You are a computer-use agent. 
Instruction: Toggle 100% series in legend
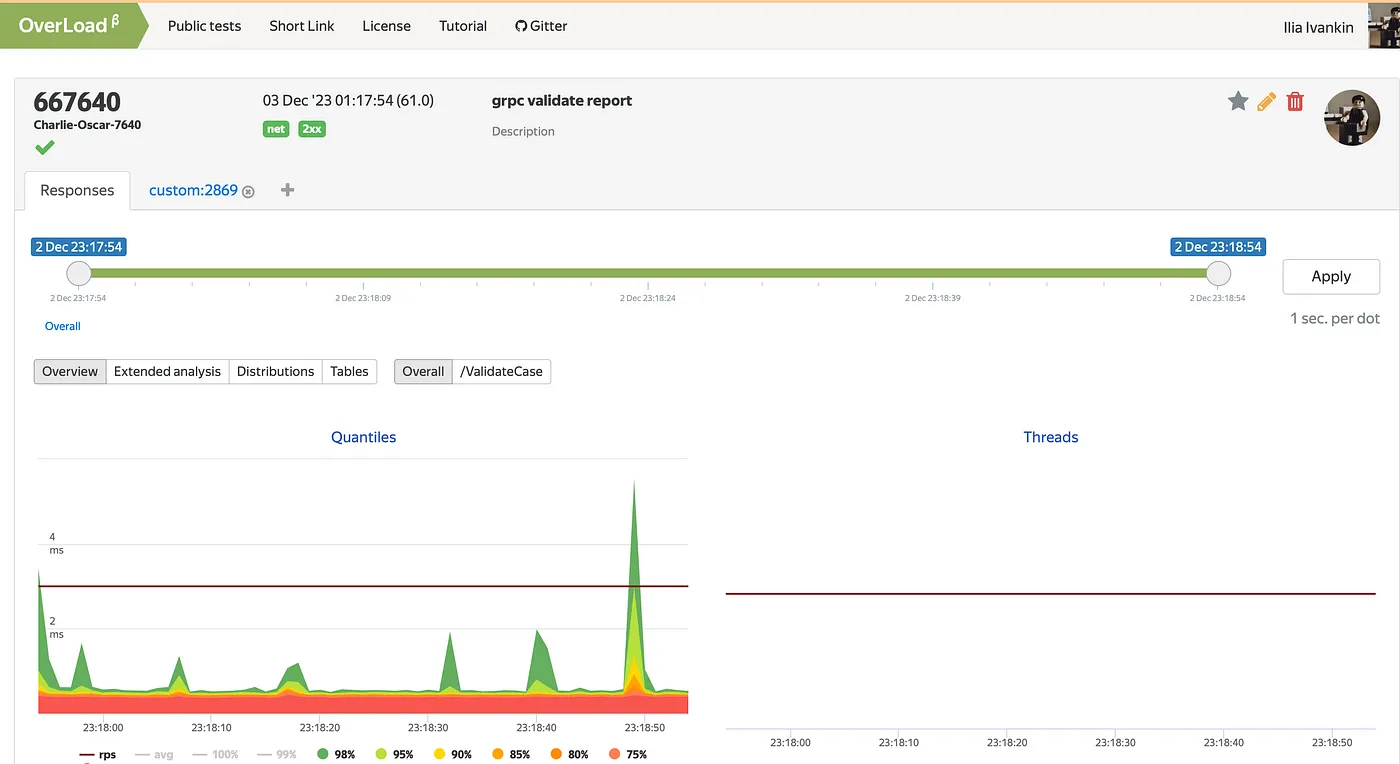tap(215, 754)
